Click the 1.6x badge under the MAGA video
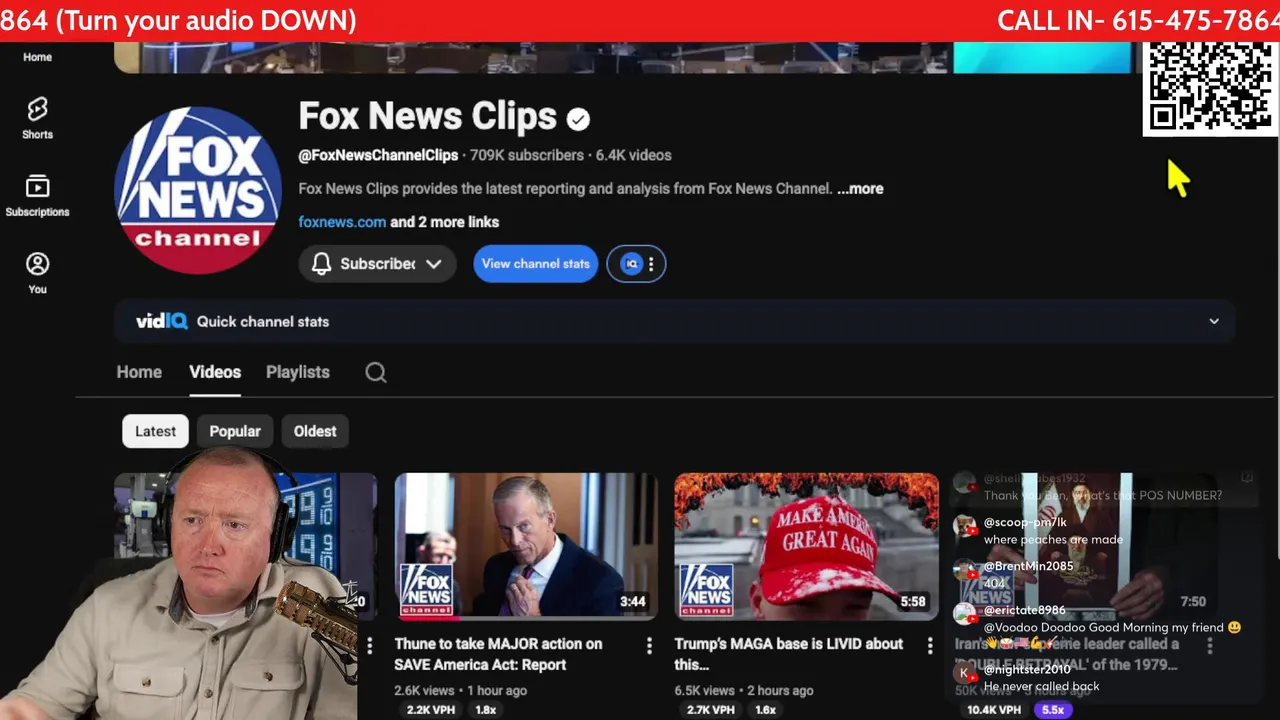The image size is (1280, 720). point(766,710)
